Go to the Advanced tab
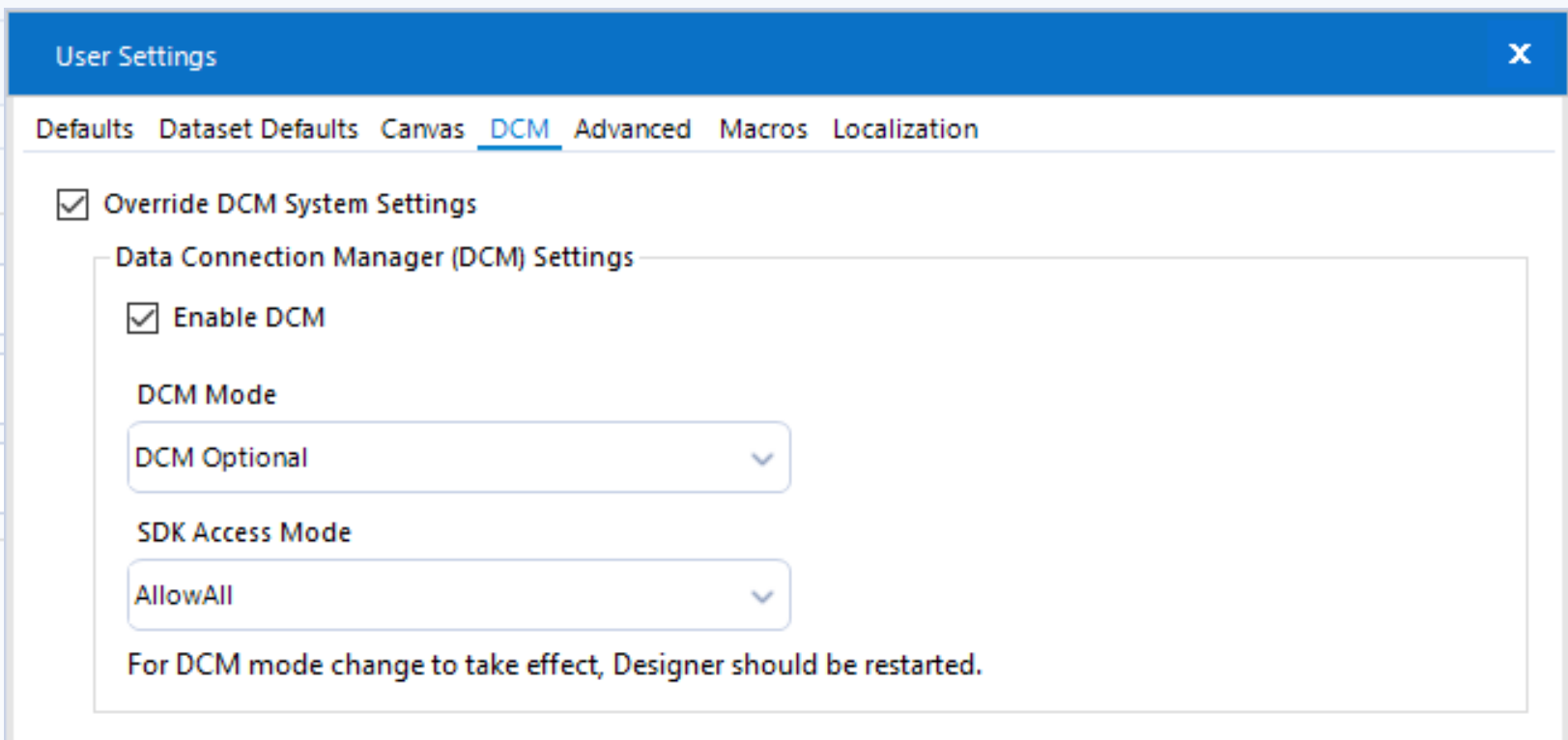 coord(633,129)
